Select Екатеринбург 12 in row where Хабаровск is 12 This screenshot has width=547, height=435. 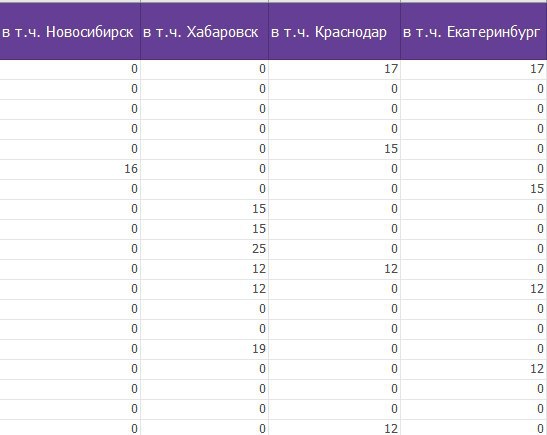click(x=474, y=289)
